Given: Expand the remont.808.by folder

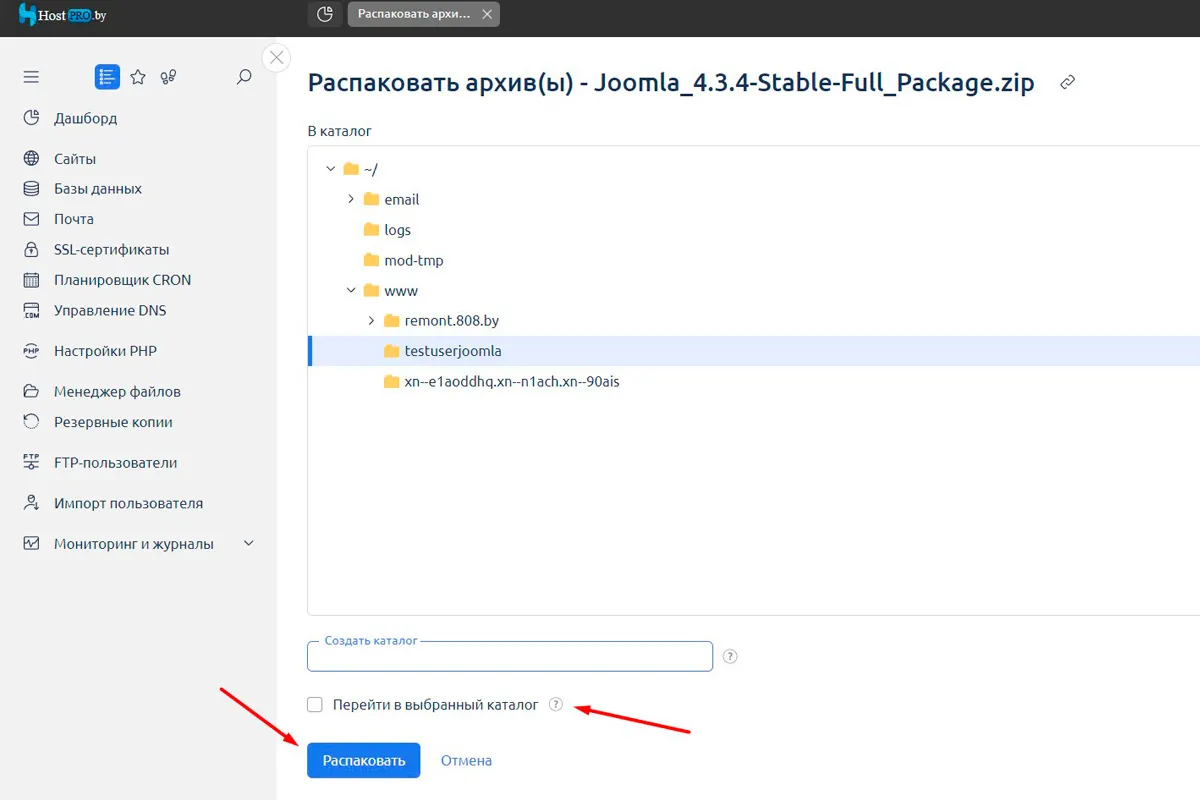Looking at the screenshot, I should [x=371, y=321].
